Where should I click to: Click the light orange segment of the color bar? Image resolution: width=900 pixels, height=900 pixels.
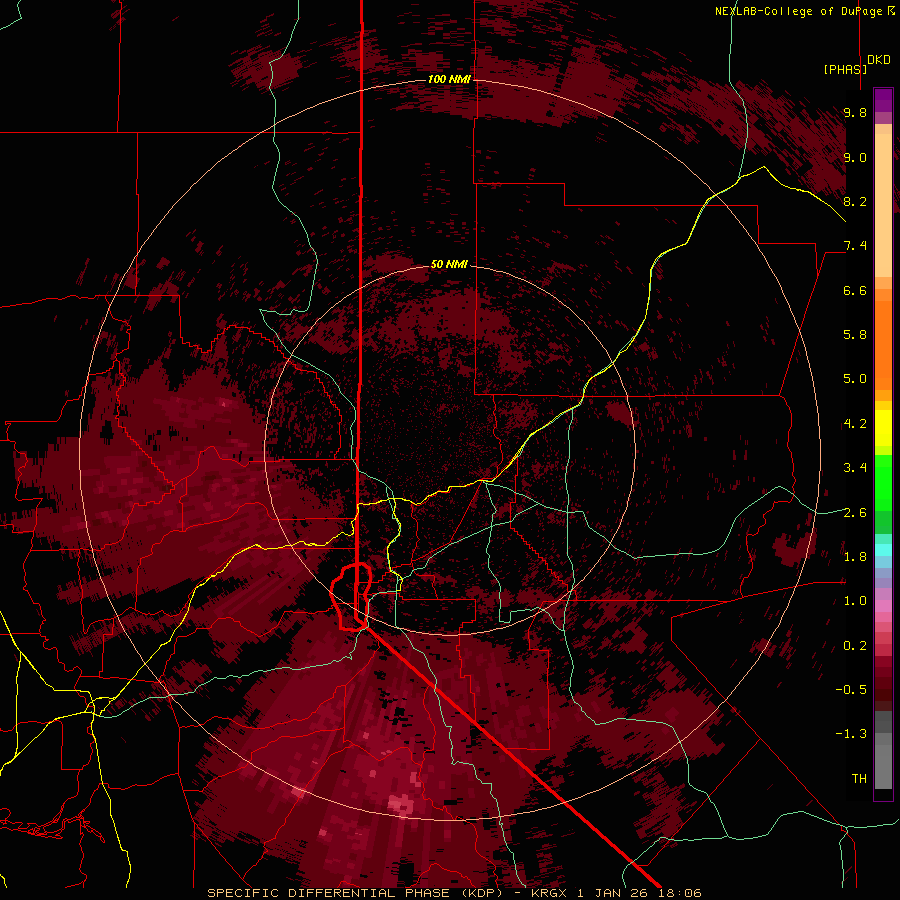click(x=883, y=205)
